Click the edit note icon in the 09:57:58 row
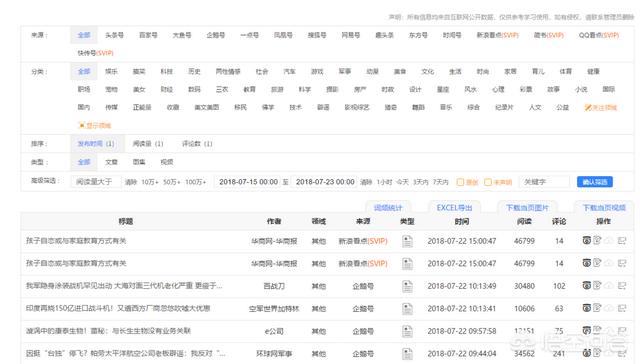This screenshot has width=640, height=364. 597,330
